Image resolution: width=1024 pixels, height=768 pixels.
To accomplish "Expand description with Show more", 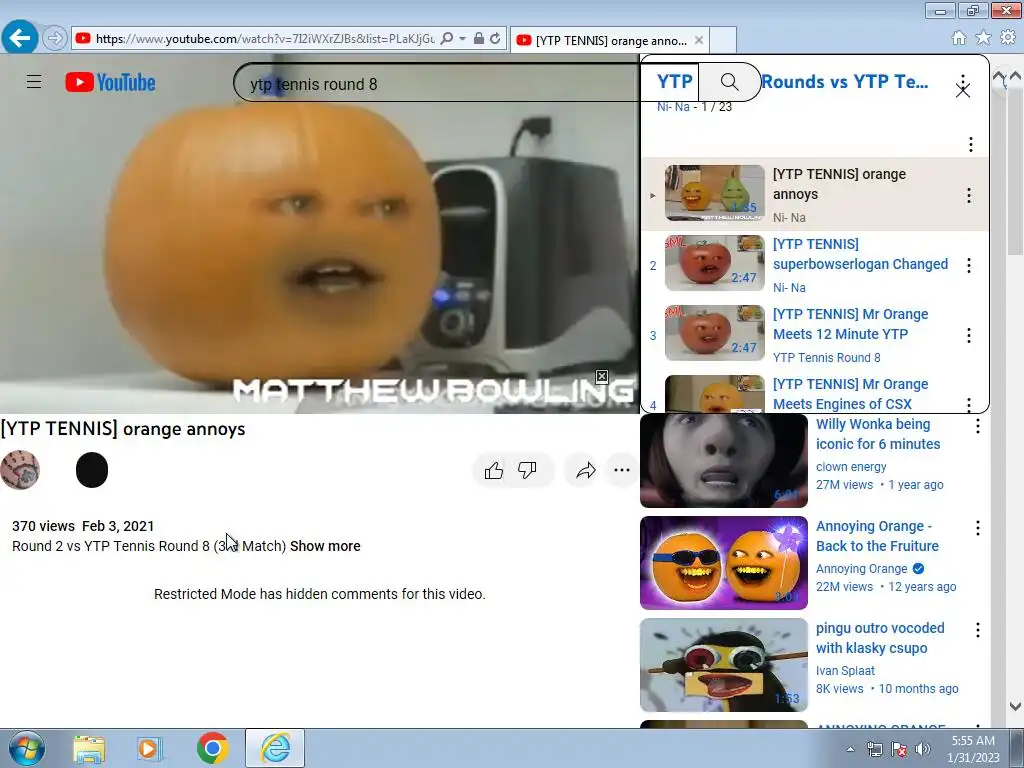I will 325,546.
